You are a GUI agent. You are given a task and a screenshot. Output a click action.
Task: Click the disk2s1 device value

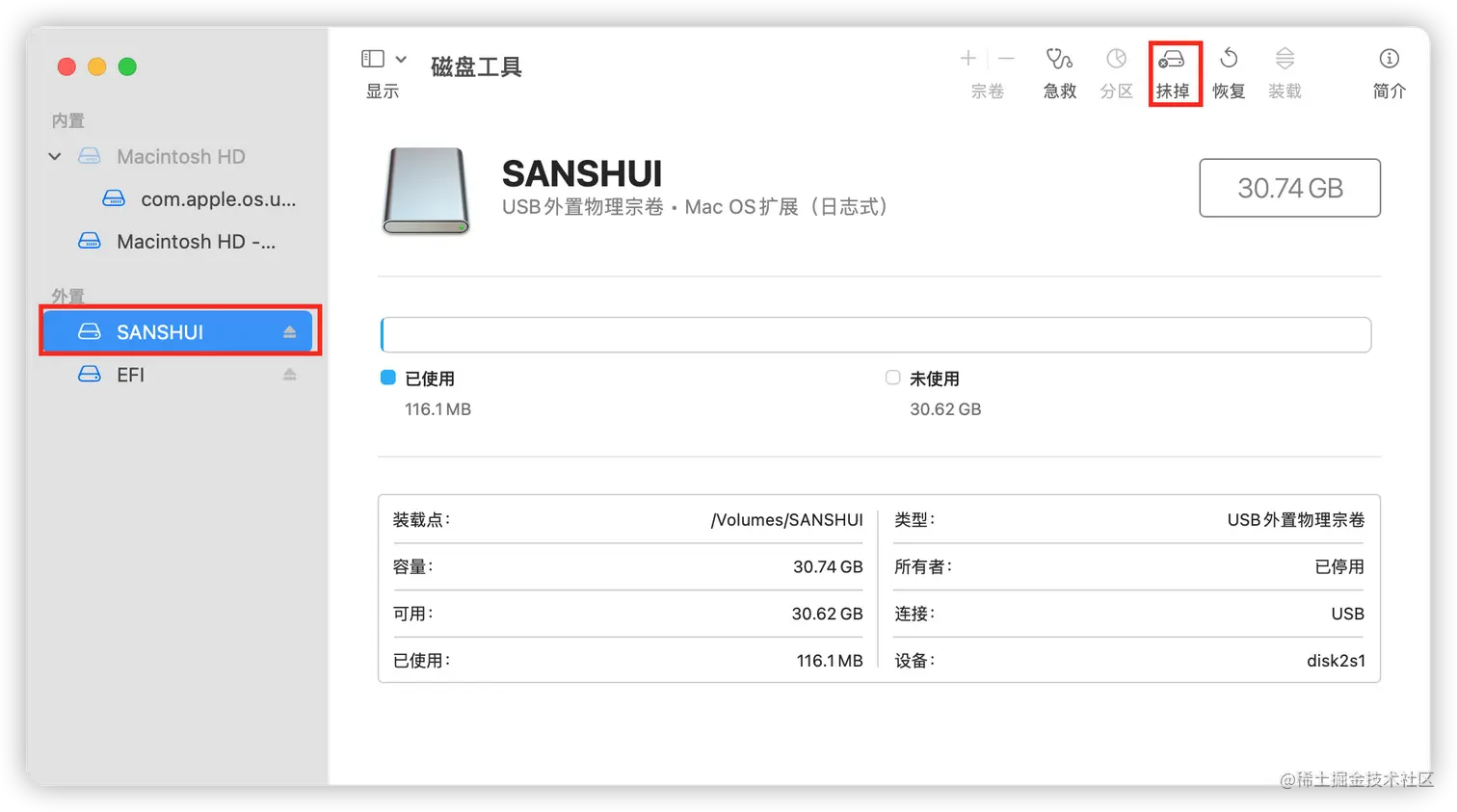[1336, 661]
